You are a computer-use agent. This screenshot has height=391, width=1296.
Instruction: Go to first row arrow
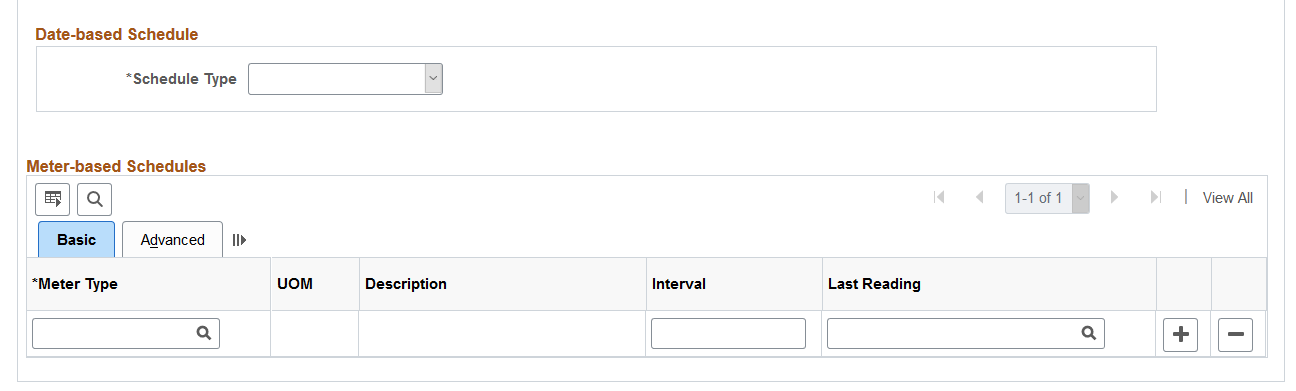coord(939,198)
